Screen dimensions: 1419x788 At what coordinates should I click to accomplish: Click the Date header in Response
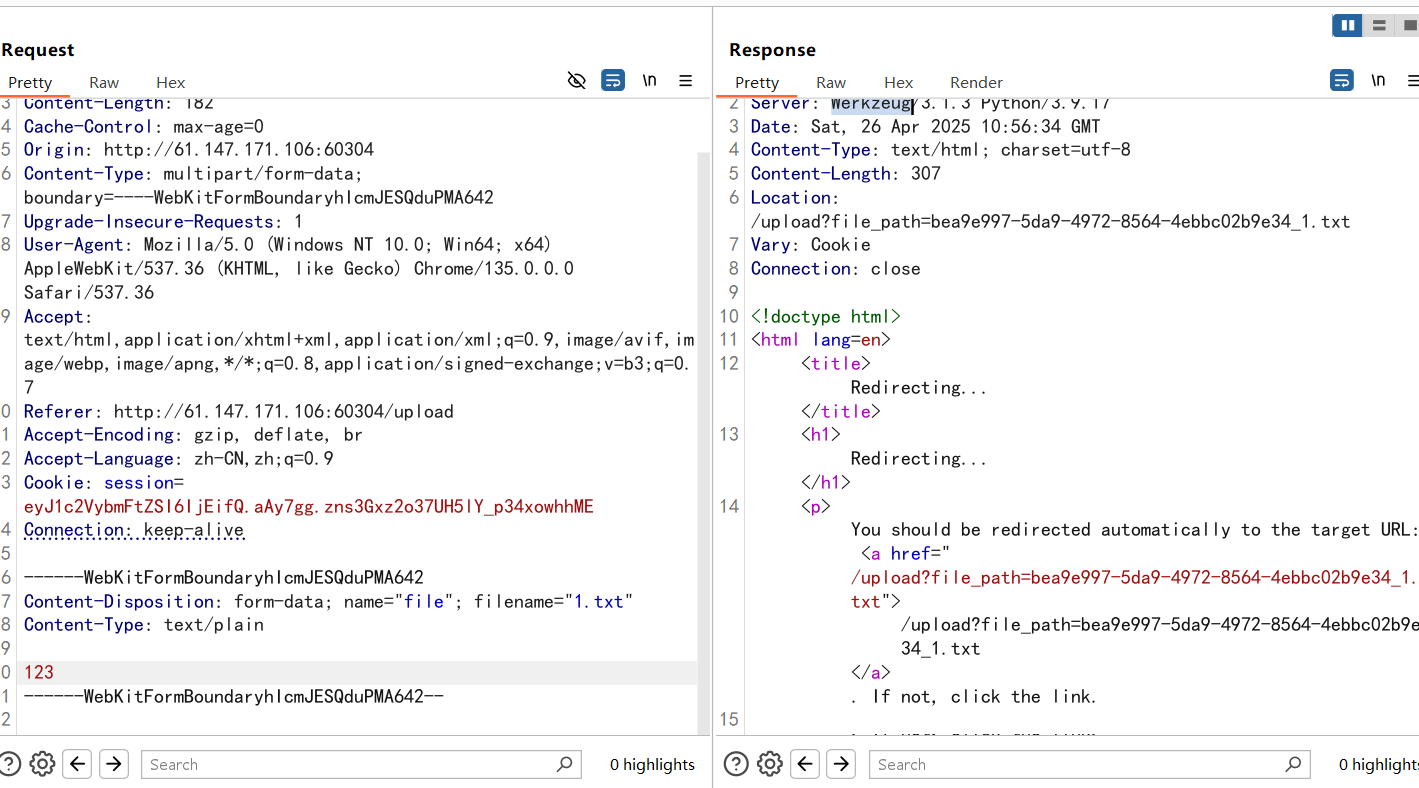click(x=926, y=126)
